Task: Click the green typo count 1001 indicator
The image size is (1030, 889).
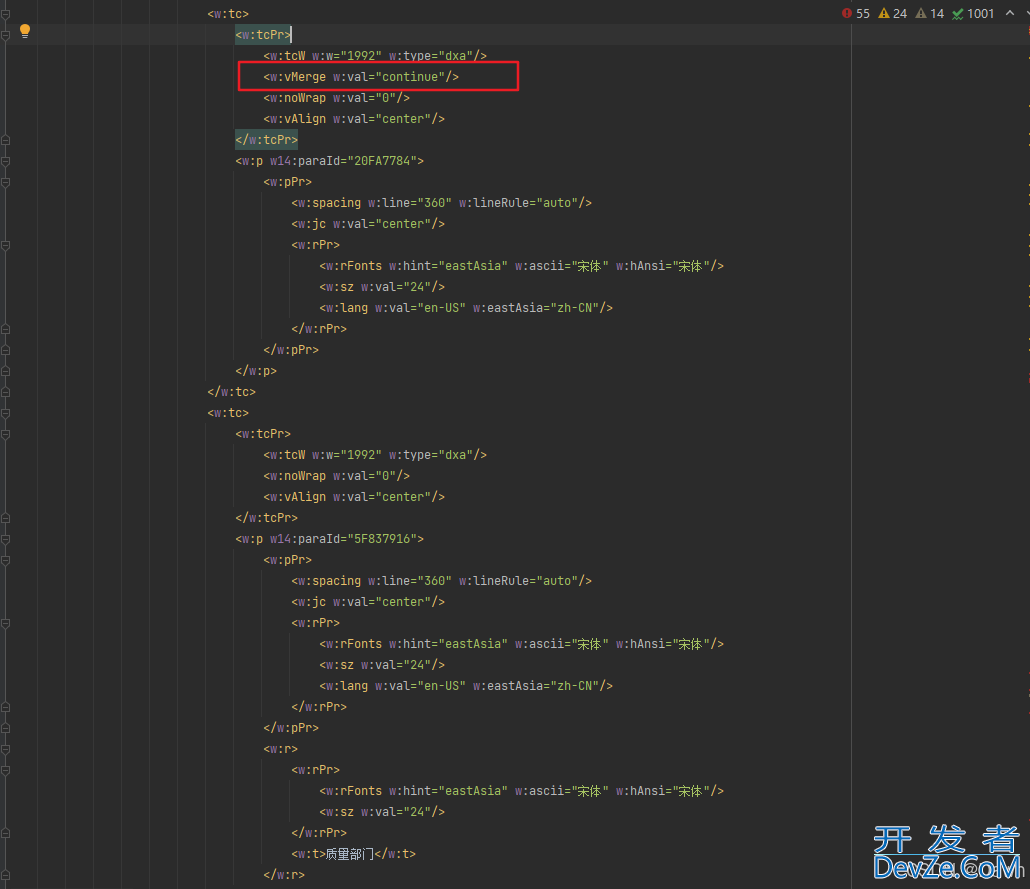Action: (973, 14)
